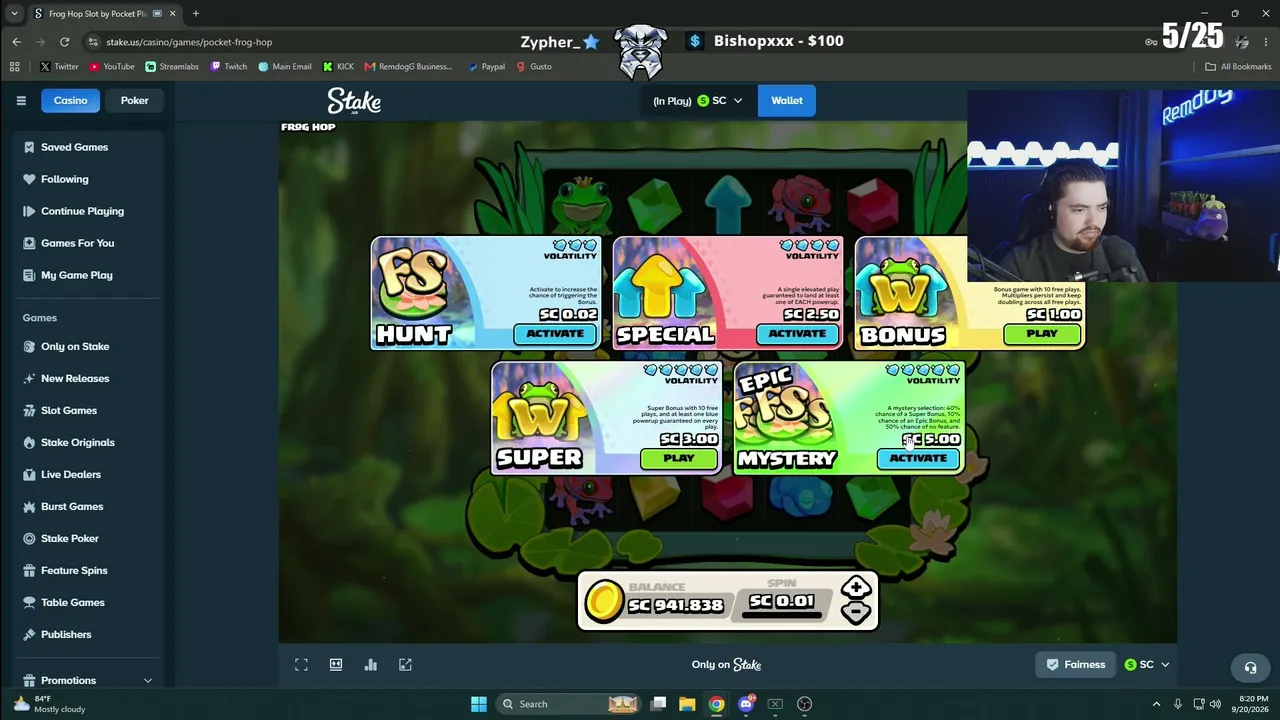The height and width of the screenshot is (720, 1280).
Task: Open weather widget showing 84°F
Action: tap(48, 704)
